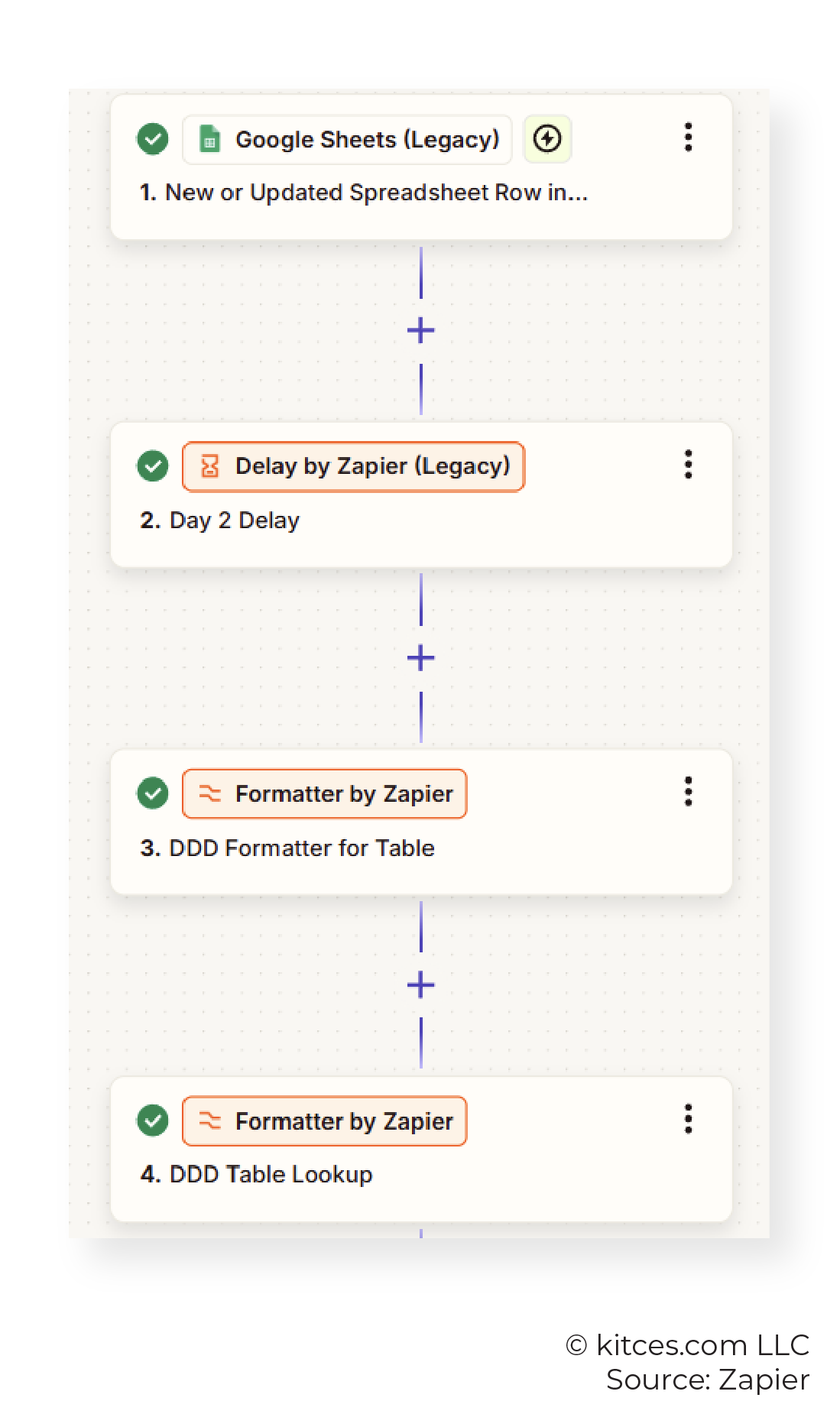Click the Google Sheets spreadsheet icon
The image size is (840, 1414).
(209, 139)
